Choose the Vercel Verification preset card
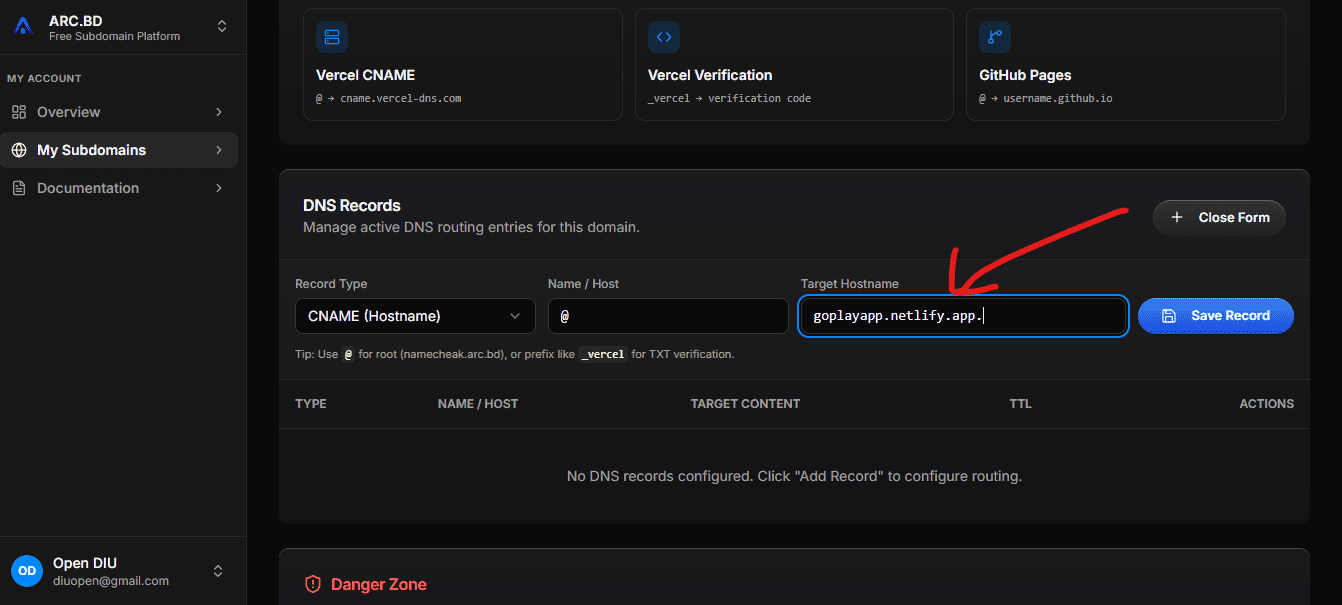1342x605 pixels. point(794,65)
